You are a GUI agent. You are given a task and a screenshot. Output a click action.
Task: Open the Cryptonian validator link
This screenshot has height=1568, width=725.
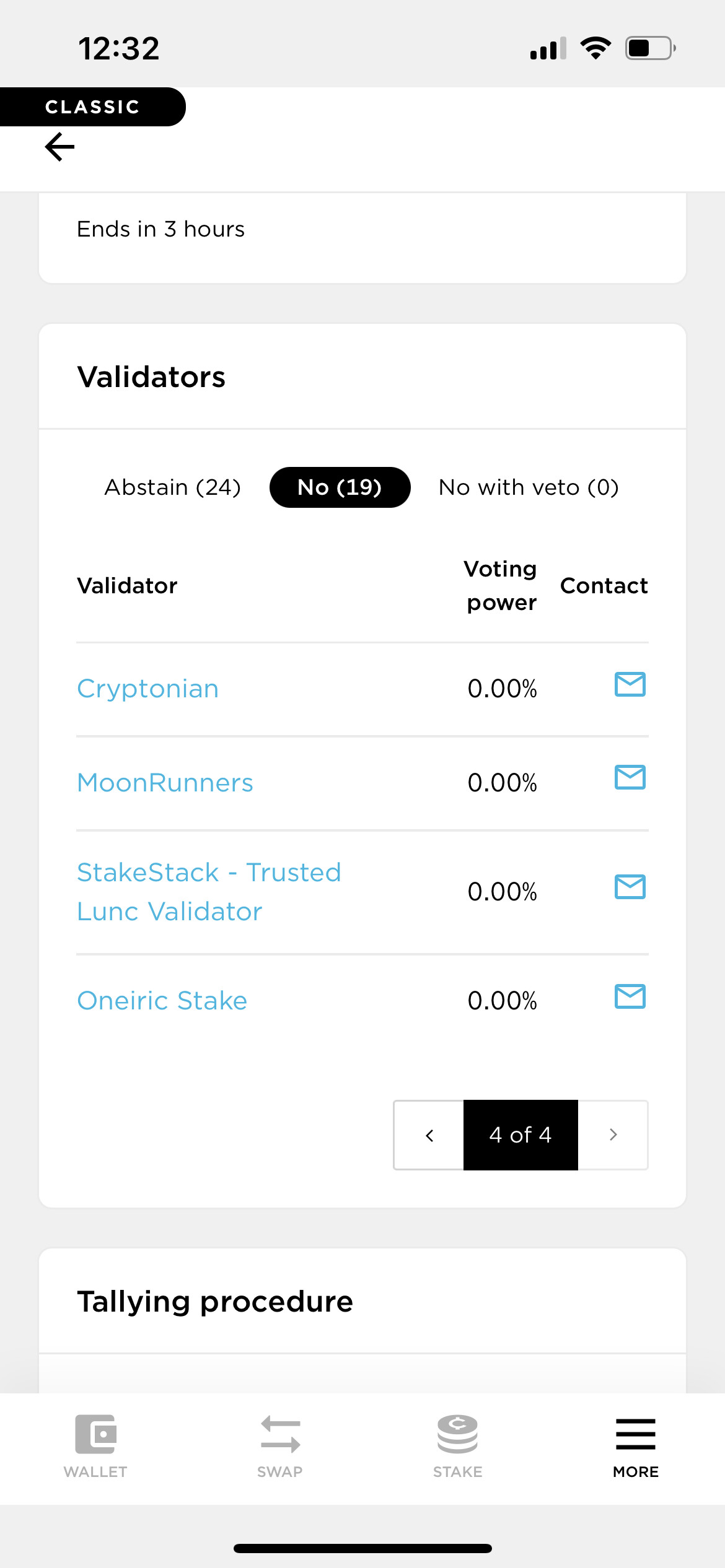[x=148, y=689]
